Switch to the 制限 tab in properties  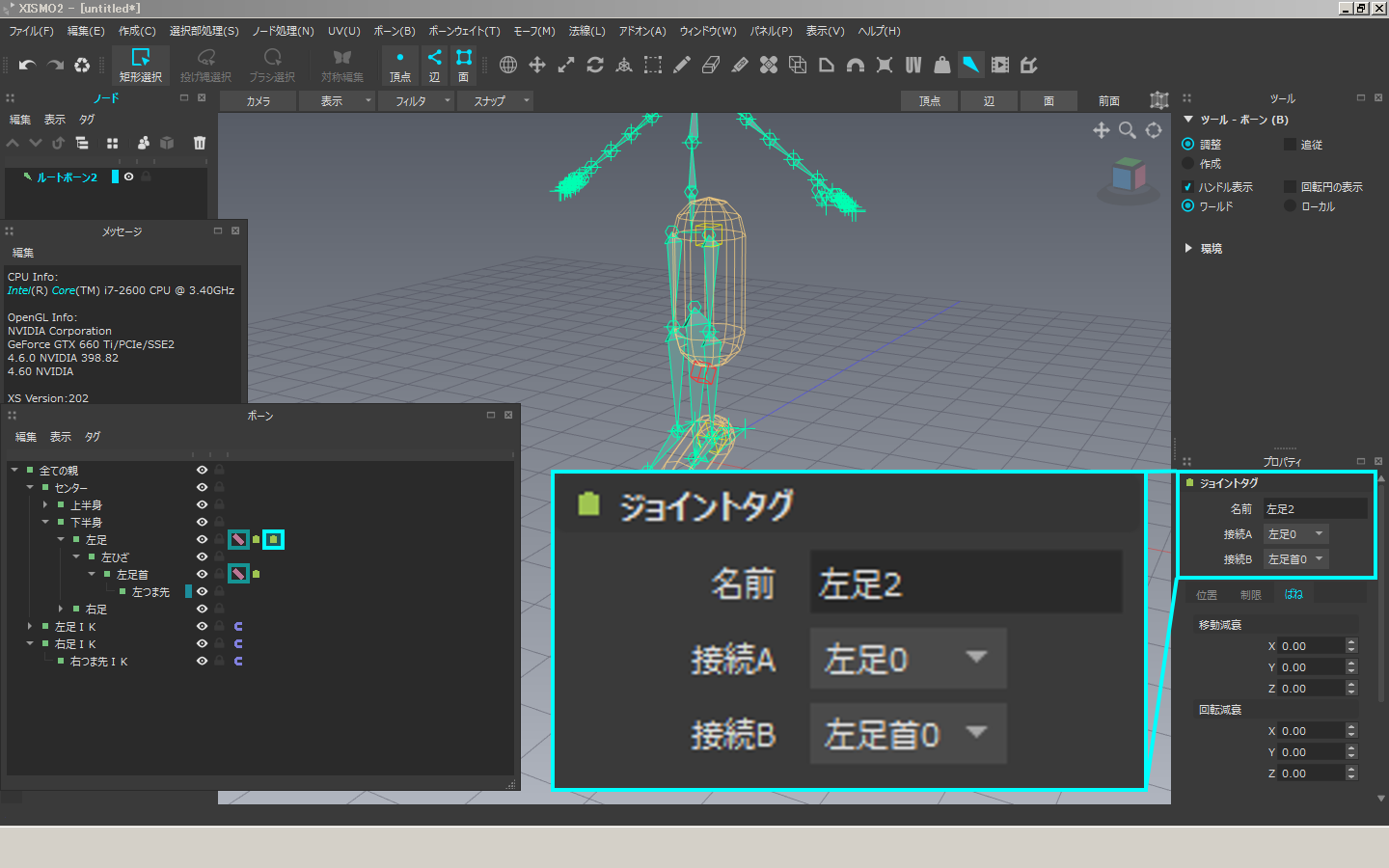(x=1251, y=594)
